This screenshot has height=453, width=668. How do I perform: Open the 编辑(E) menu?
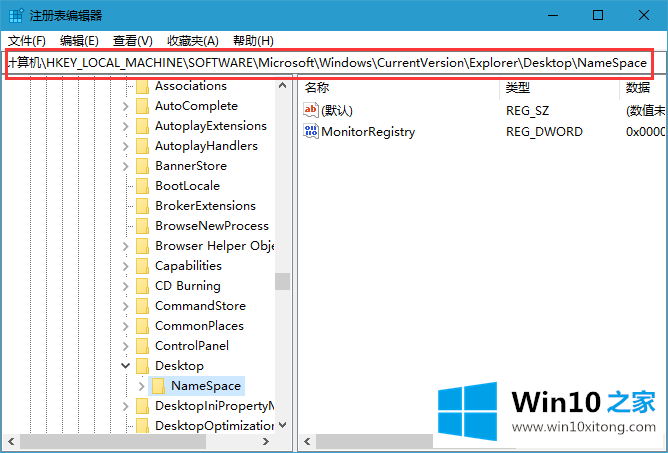(x=79, y=41)
